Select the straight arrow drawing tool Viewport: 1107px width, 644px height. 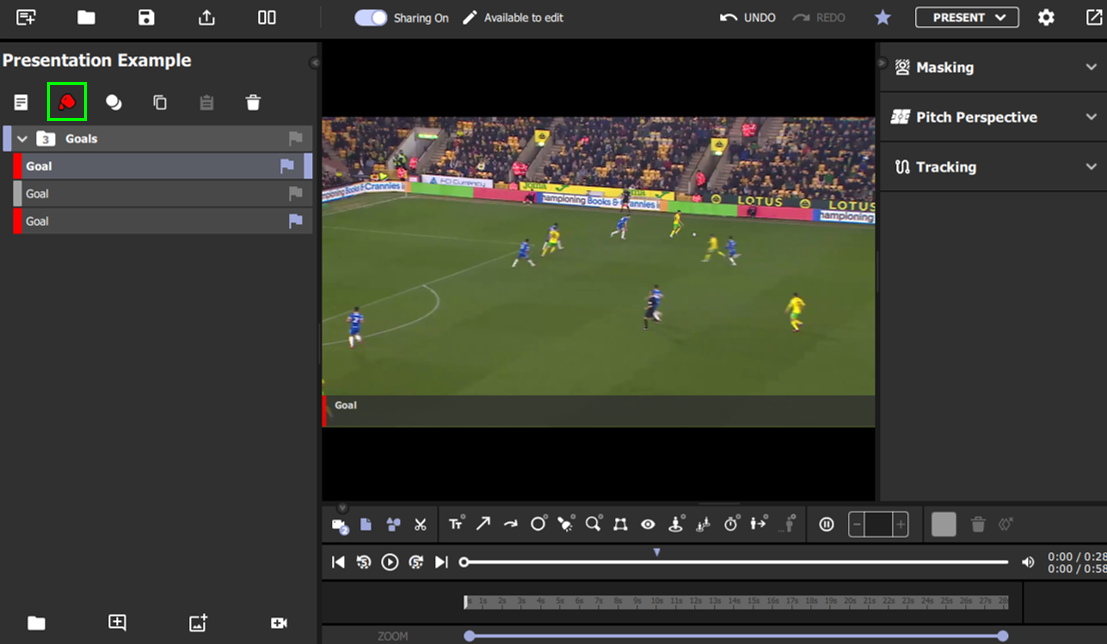click(x=483, y=523)
